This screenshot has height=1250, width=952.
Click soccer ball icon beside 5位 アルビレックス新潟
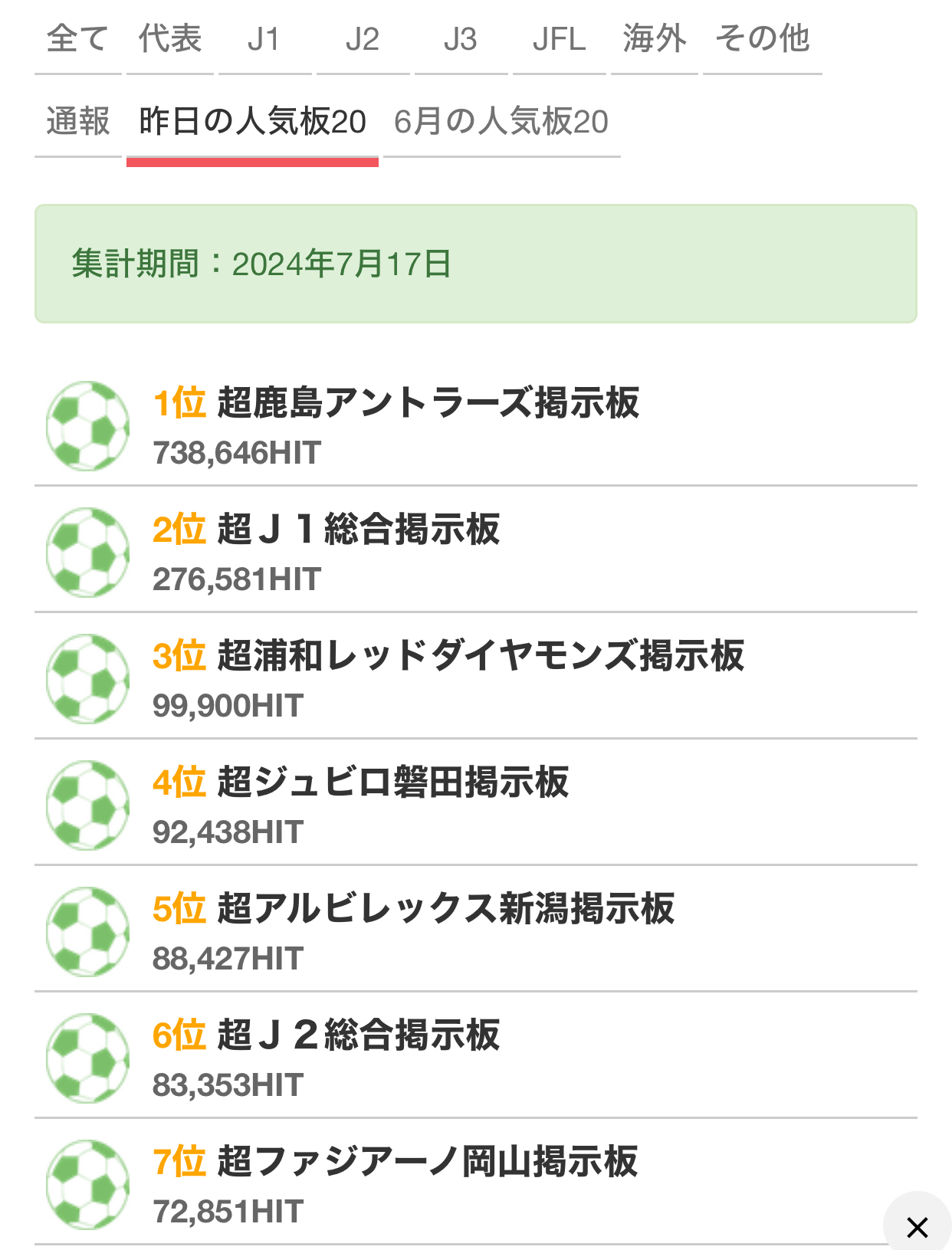[87, 932]
